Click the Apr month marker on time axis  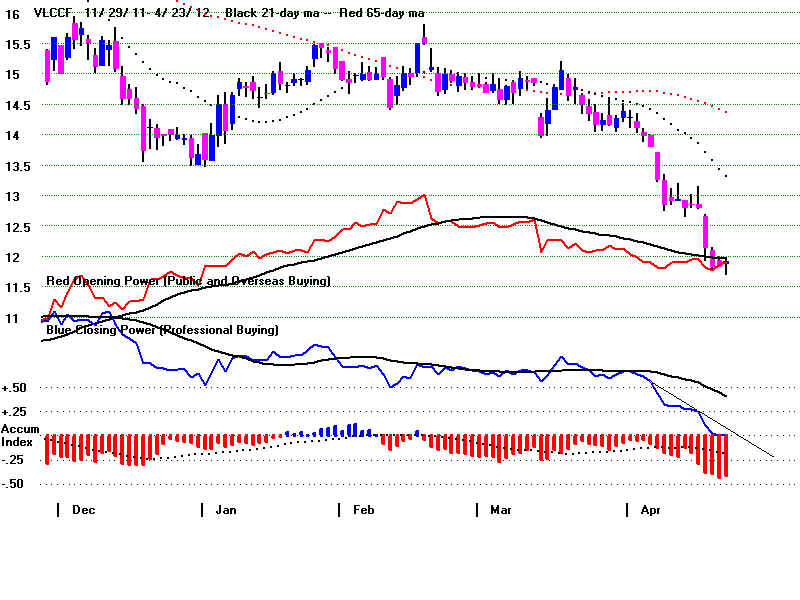pyautogui.click(x=650, y=509)
